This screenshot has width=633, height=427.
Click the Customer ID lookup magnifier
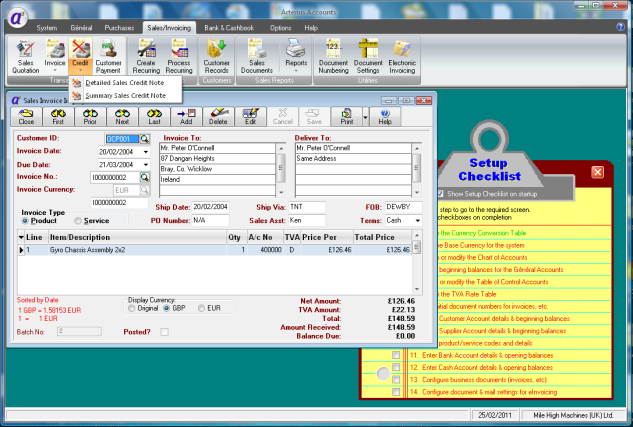145,139
